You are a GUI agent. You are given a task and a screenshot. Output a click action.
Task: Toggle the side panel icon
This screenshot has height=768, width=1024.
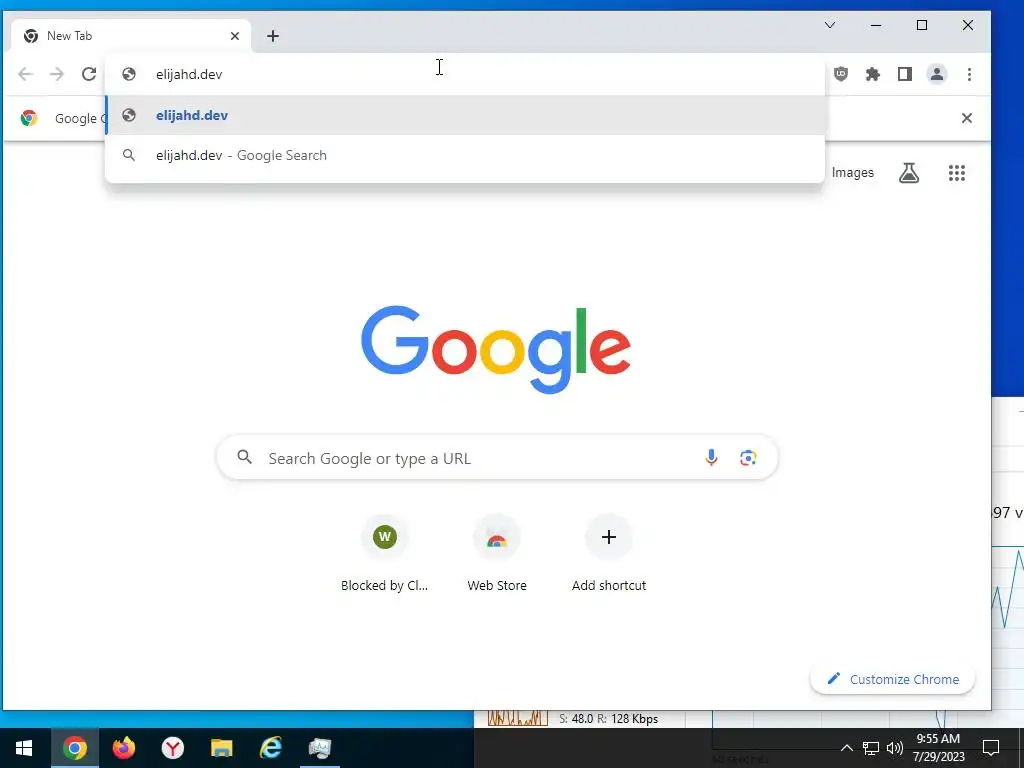(904, 74)
